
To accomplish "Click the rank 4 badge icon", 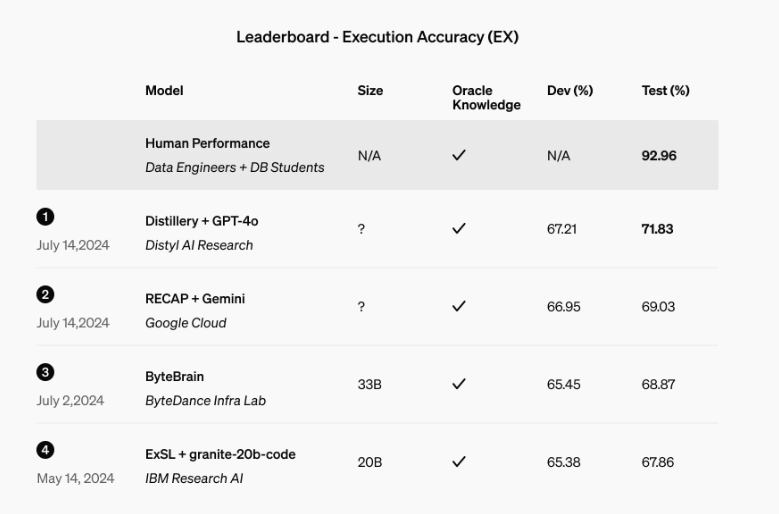I will (45, 450).
